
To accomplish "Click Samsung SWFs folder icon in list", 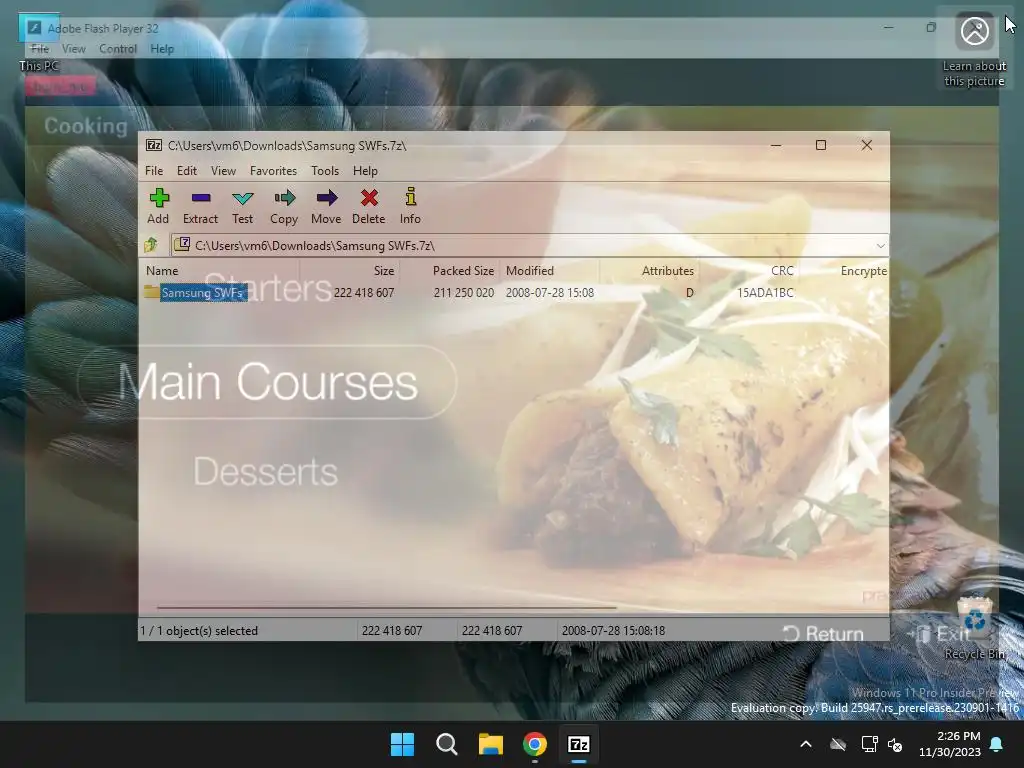I will click(152, 292).
